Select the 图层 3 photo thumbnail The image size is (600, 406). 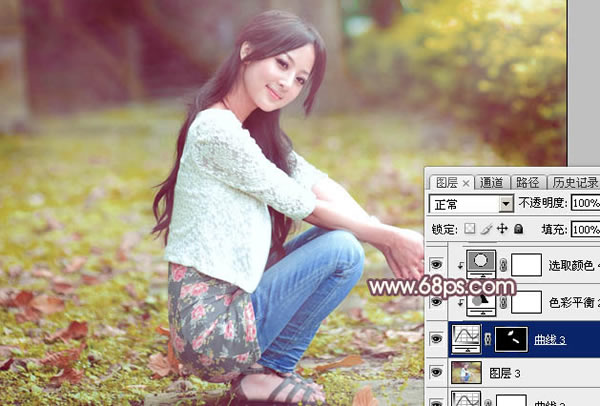pos(466,372)
